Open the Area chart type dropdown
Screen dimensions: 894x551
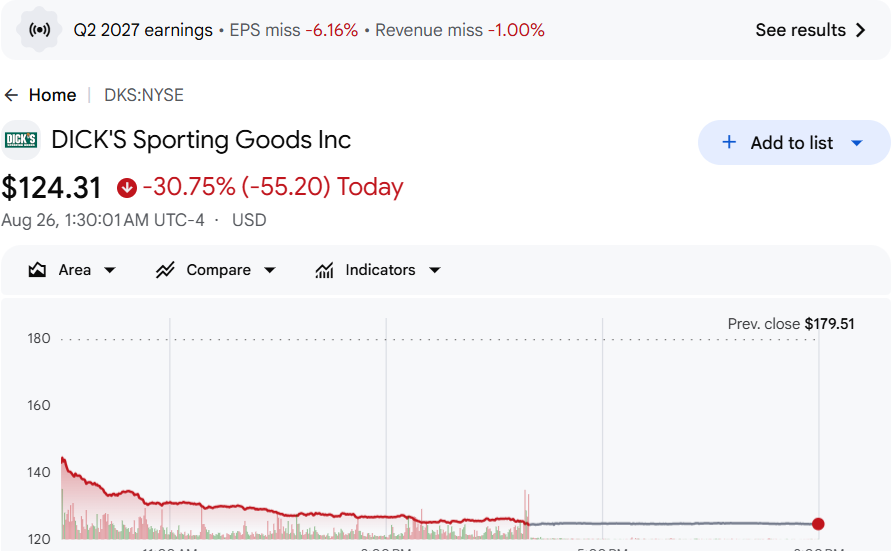tap(110, 270)
